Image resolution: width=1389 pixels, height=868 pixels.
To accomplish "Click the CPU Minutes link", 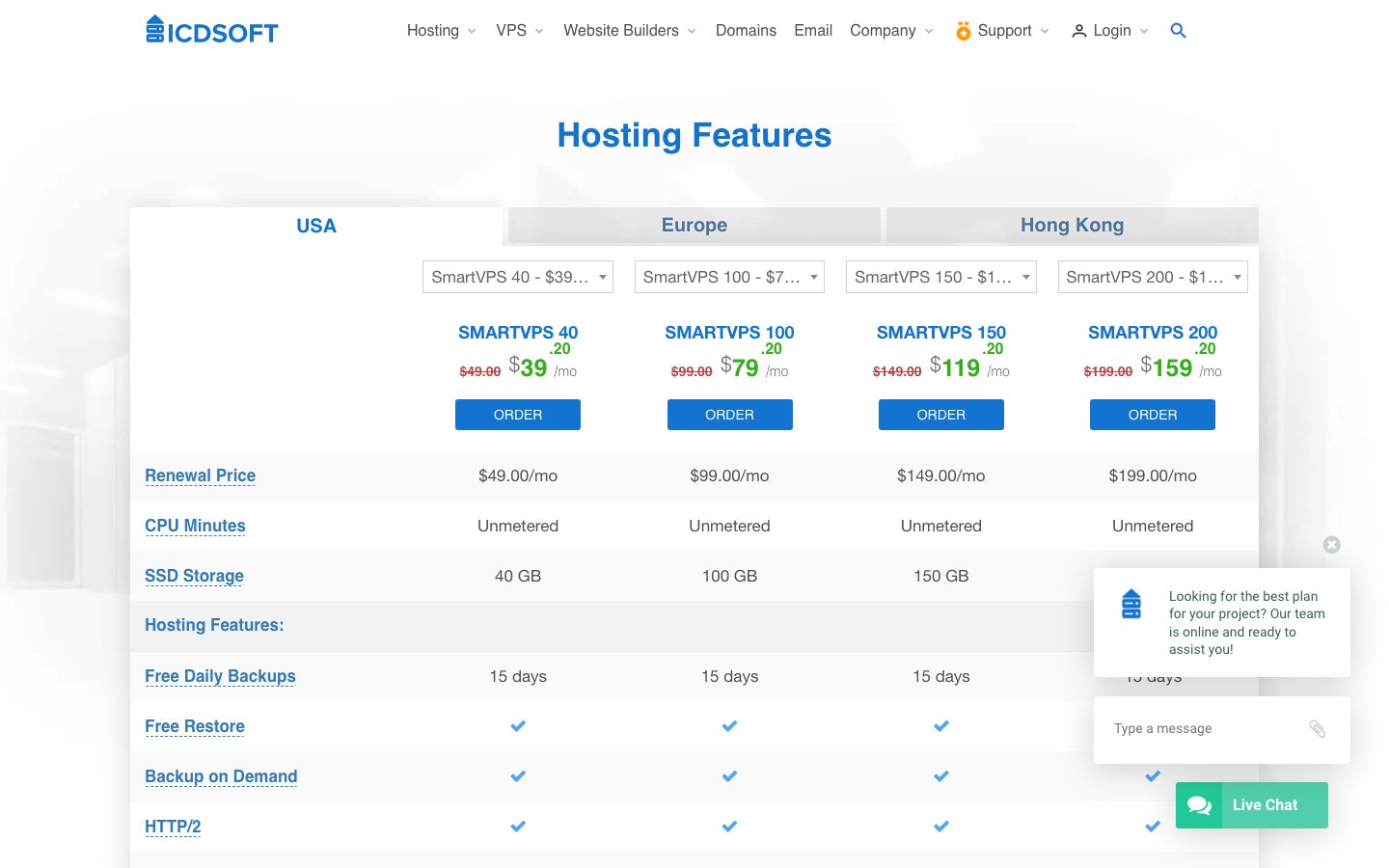I will click(195, 526).
